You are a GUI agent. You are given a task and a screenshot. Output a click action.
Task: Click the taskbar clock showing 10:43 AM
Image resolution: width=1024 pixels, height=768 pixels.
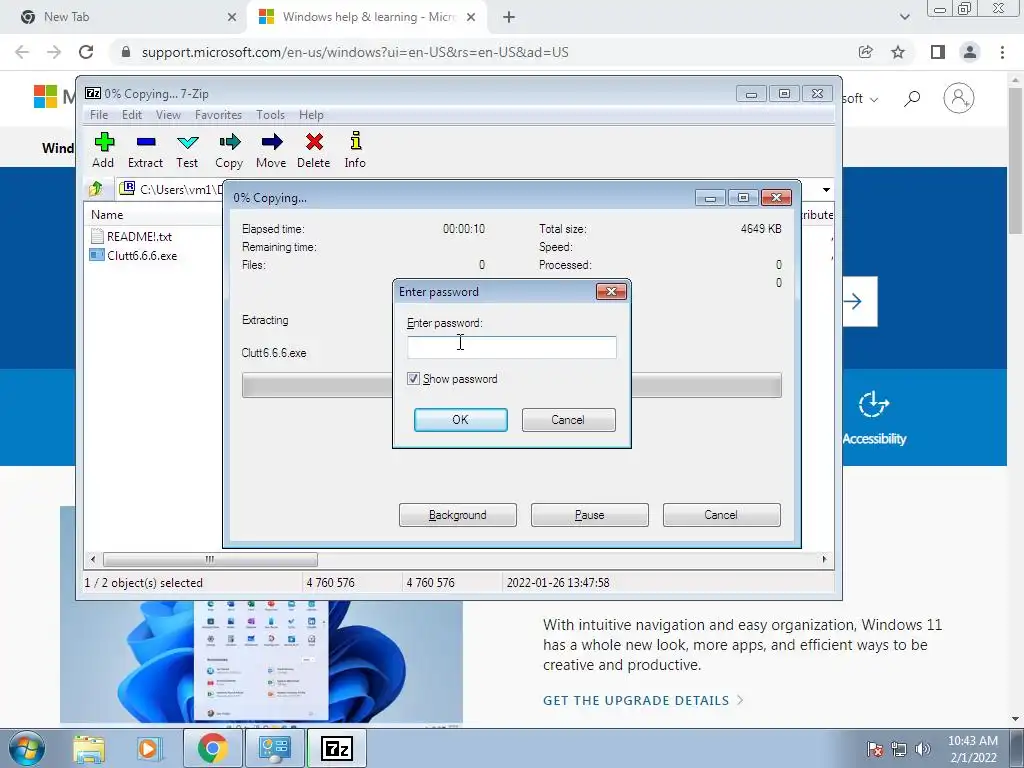[973, 749]
